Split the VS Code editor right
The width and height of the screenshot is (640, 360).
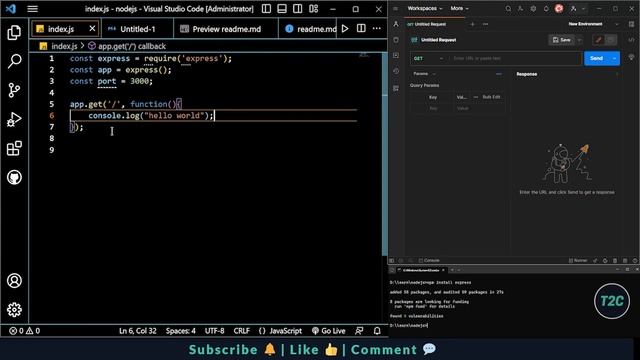(361, 29)
